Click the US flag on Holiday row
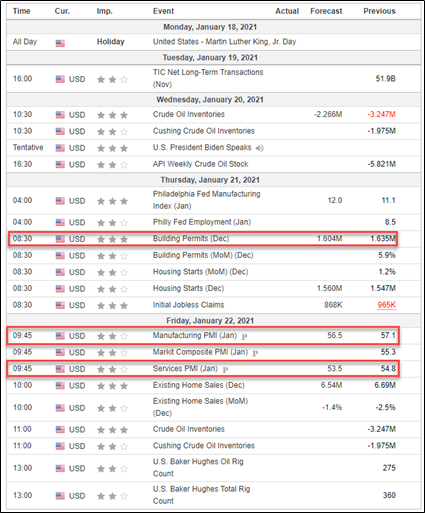The width and height of the screenshot is (425, 513). pyautogui.click(x=60, y=43)
